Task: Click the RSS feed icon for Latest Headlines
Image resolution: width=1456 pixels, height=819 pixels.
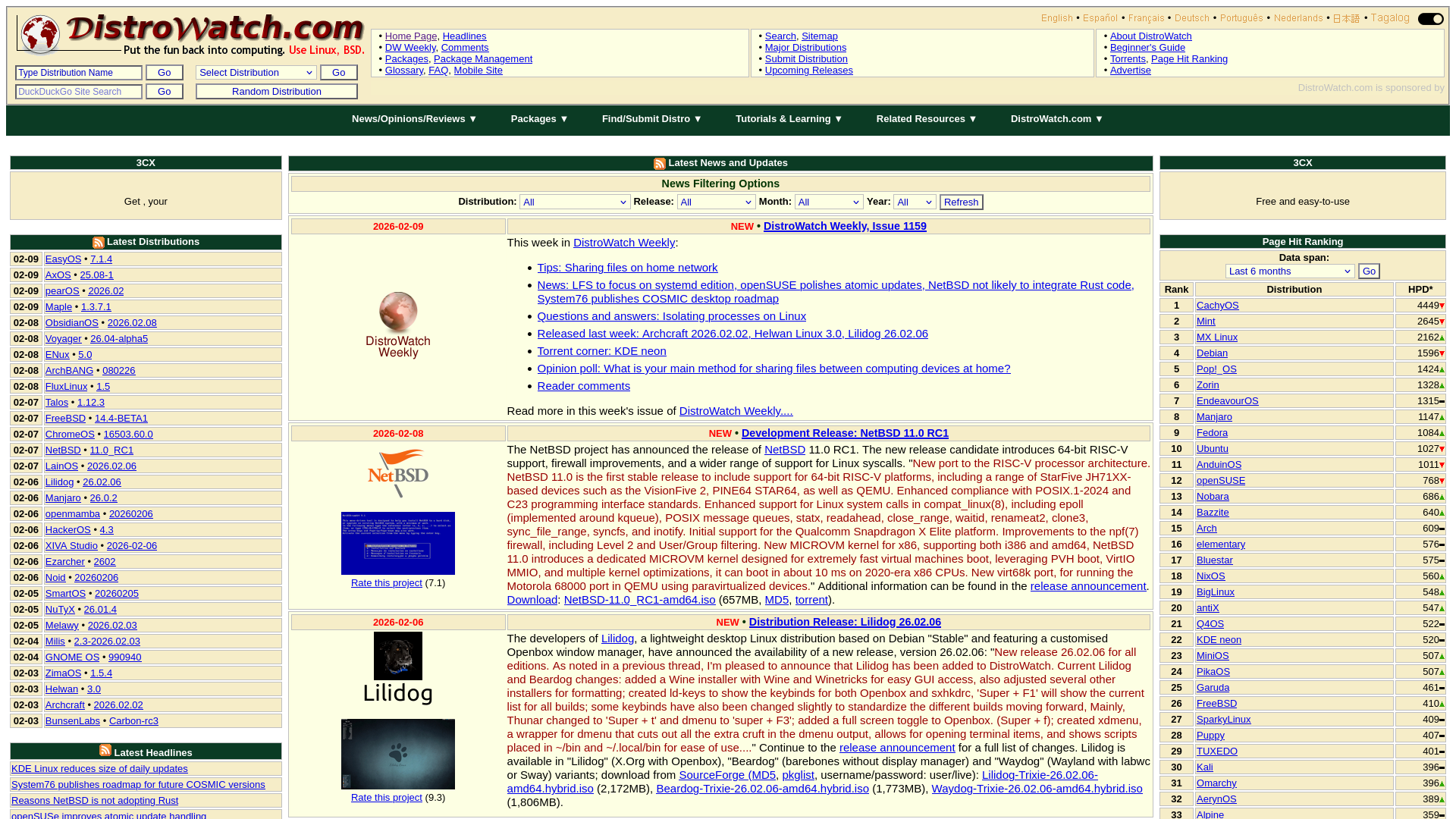Action: [105, 750]
